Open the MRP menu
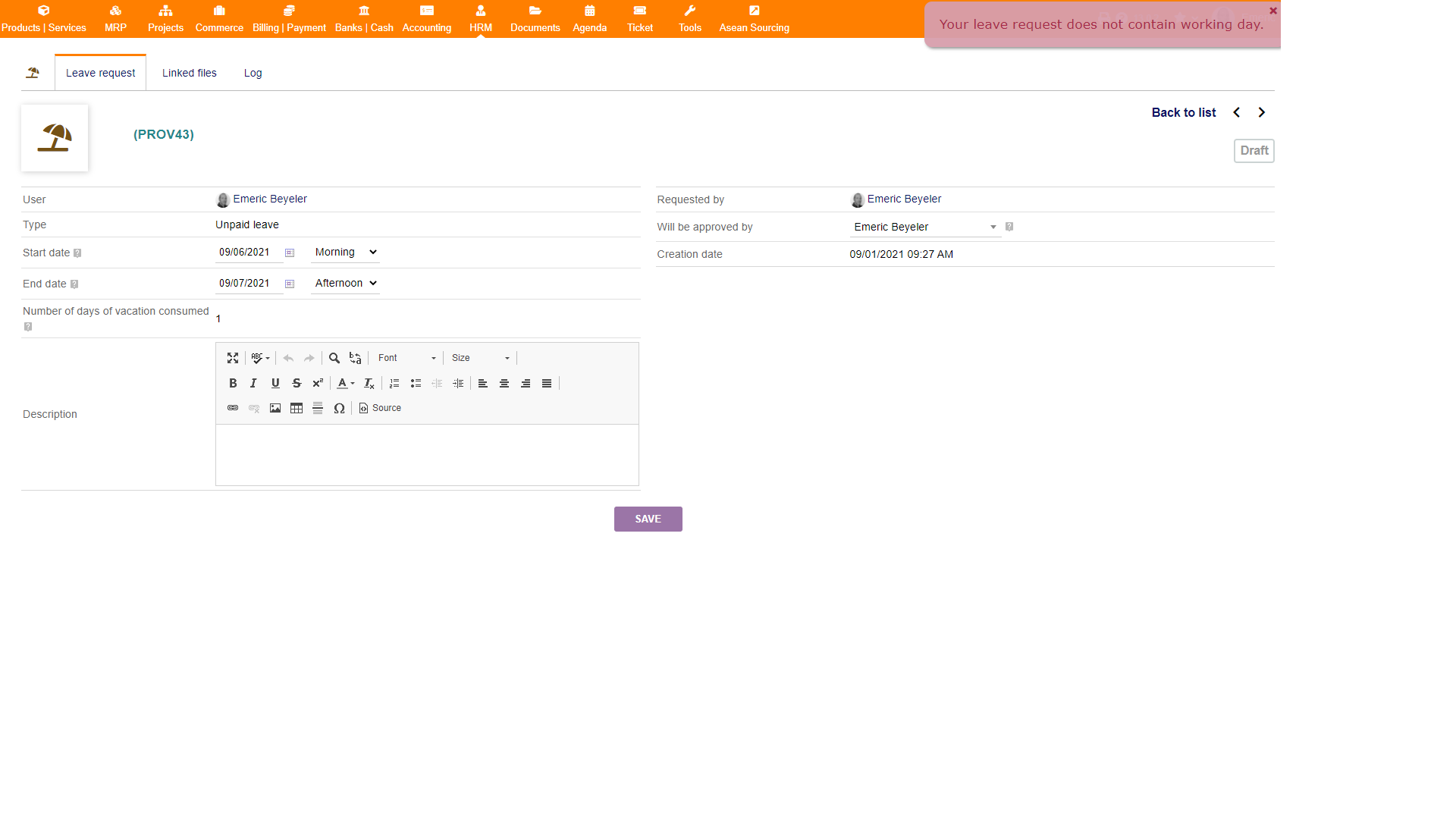This screenshot has width=1456, height=819. [x=115, y=19]
